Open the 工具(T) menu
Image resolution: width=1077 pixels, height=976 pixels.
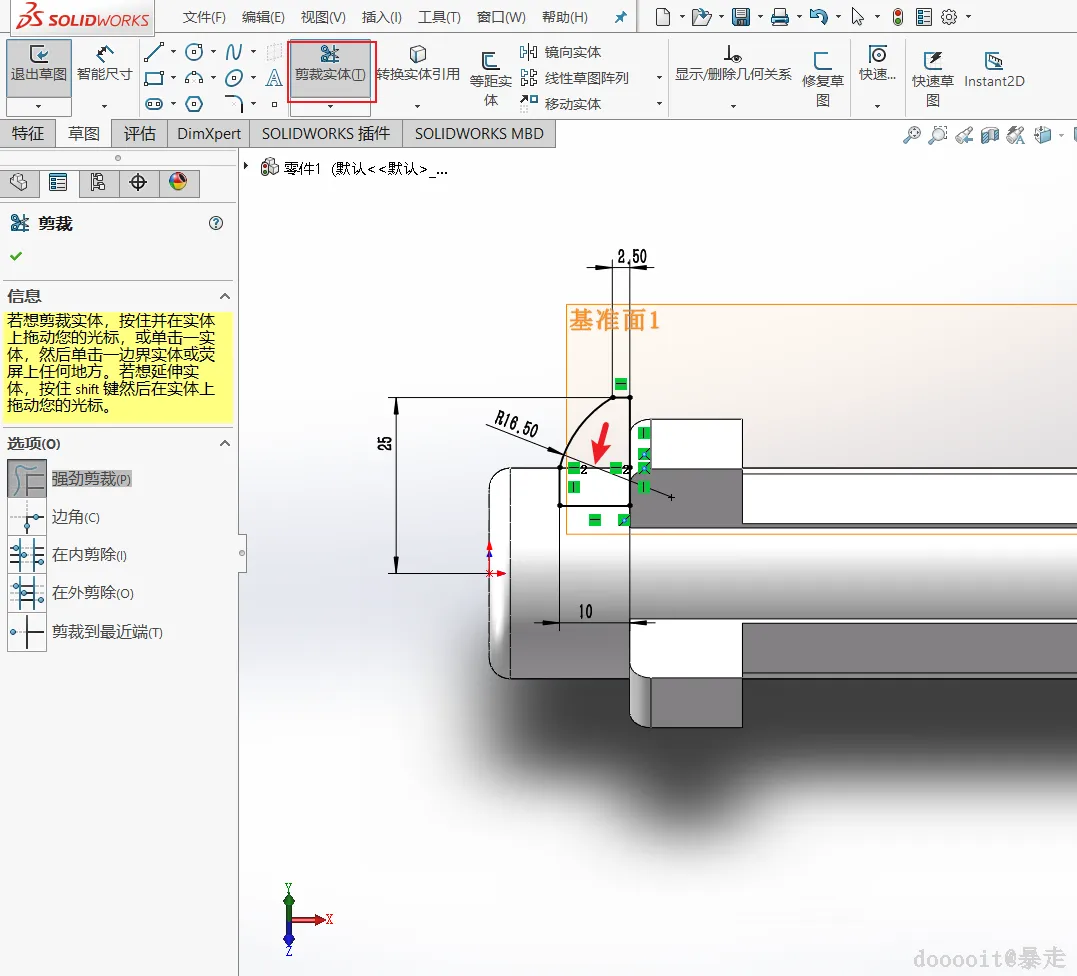pos(439,17)
